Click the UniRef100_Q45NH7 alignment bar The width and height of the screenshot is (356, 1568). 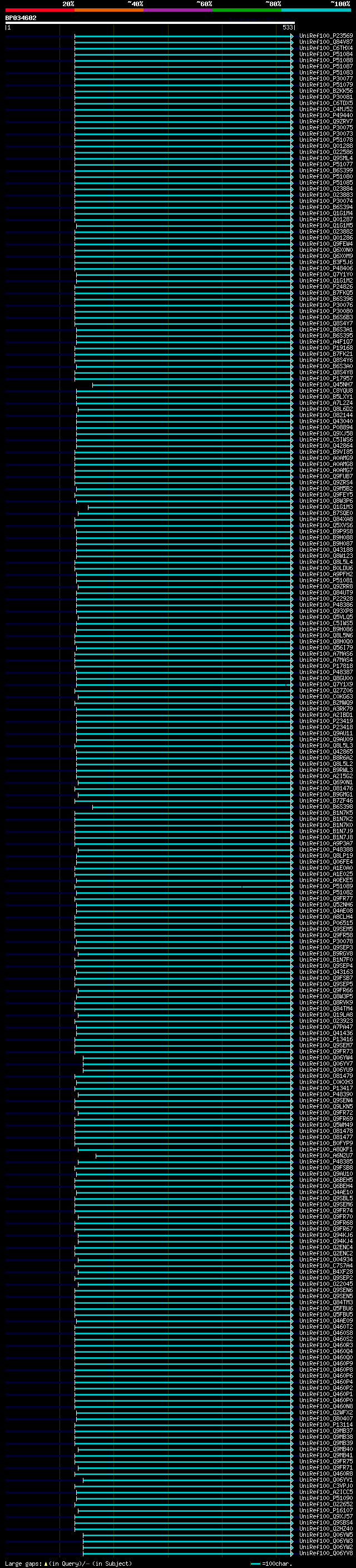(192, 385)
